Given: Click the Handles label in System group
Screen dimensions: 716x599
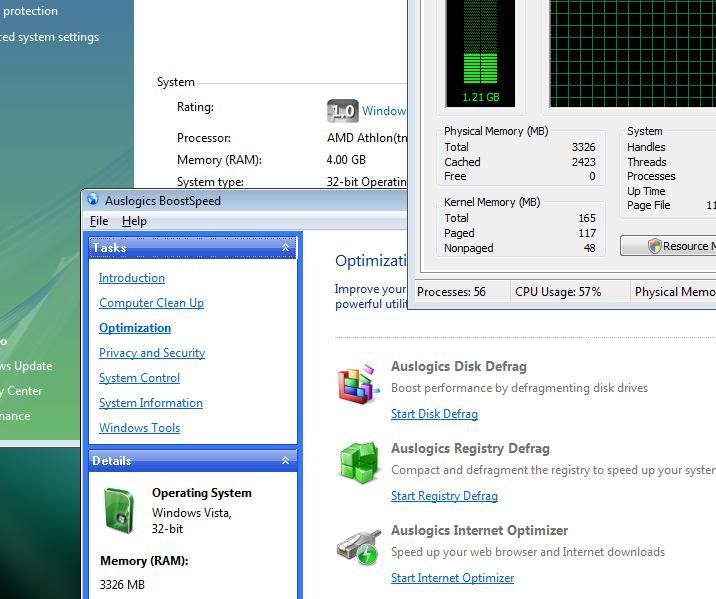Looking at the screenshot, I should [646, 147].
